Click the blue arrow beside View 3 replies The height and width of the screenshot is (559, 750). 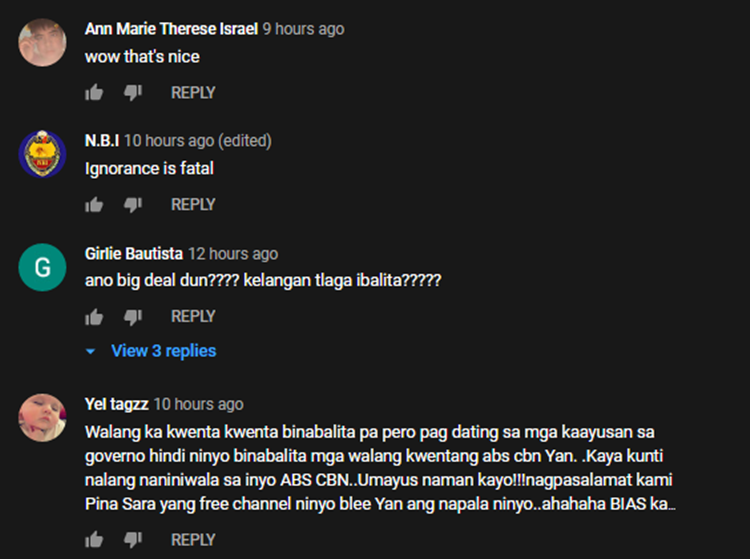point(90,352)
